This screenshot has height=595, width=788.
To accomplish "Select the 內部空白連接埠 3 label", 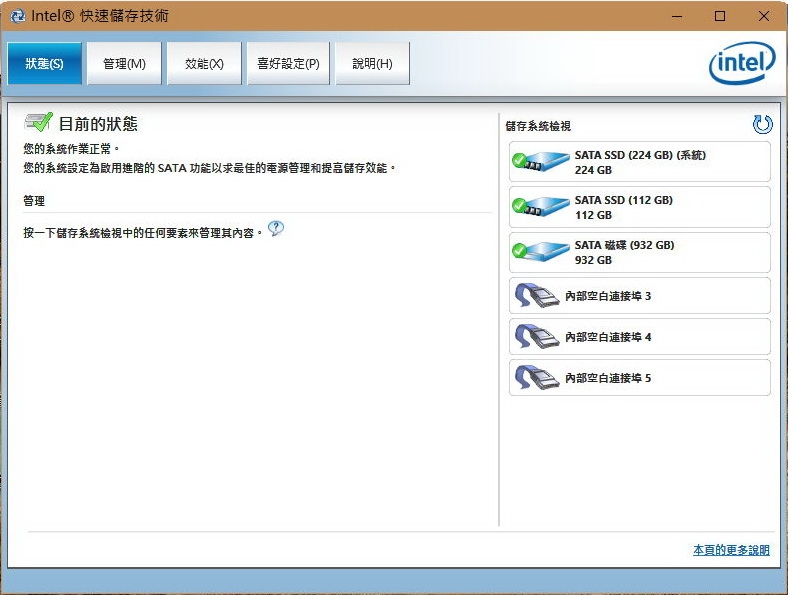I will click(x=608, y=296).
